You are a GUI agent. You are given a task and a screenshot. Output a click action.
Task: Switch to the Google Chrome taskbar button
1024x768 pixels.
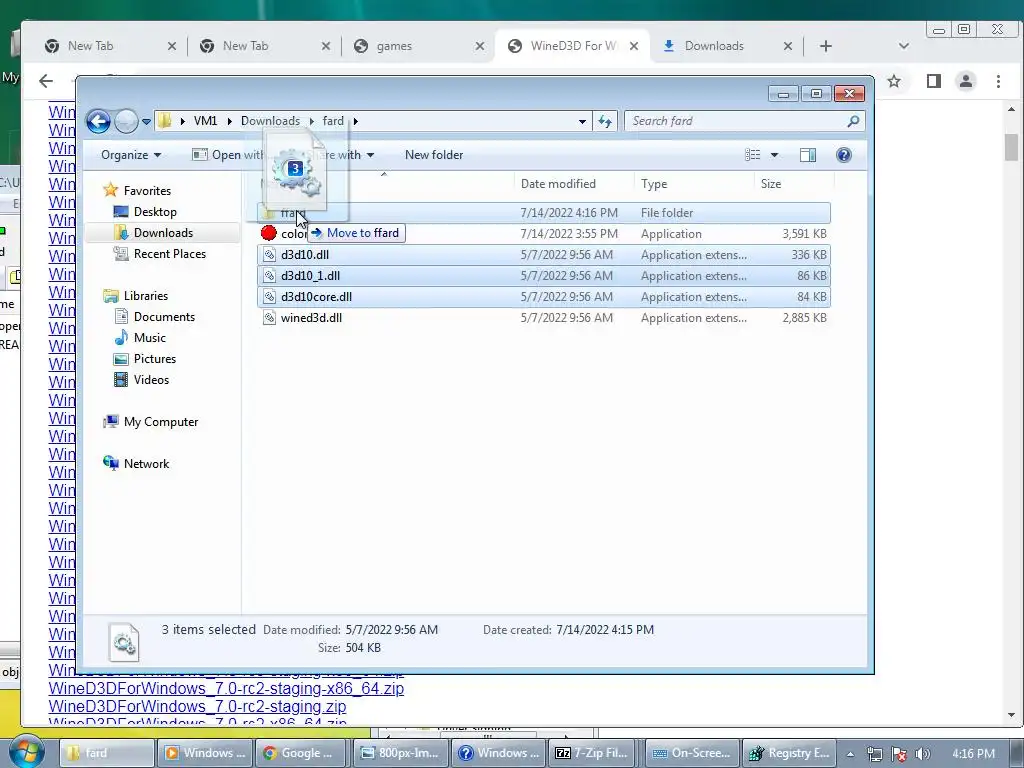[302, 753]
